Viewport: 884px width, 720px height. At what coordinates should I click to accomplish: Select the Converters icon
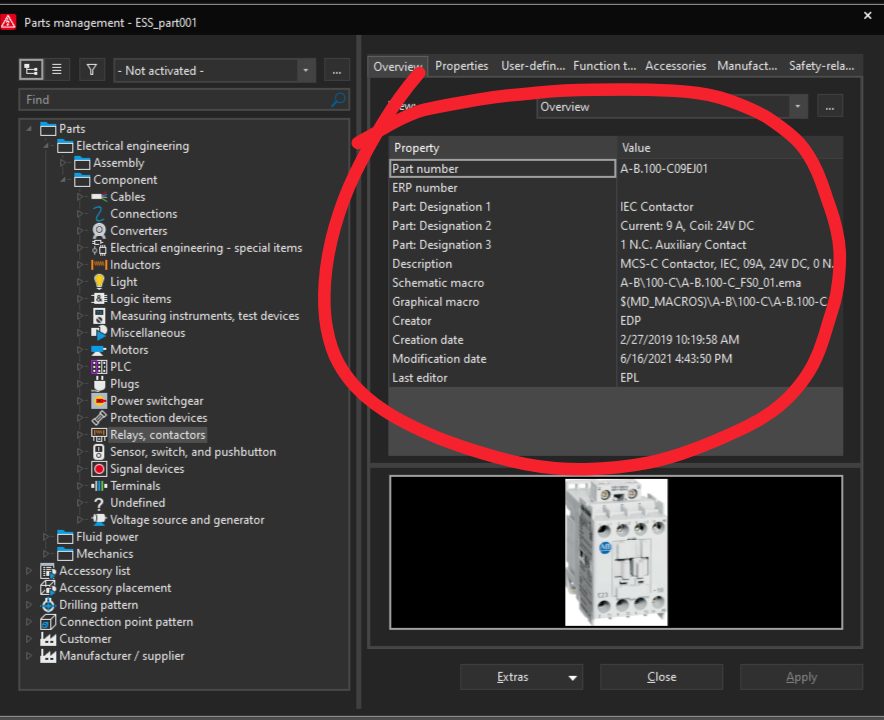pos(99,231)
